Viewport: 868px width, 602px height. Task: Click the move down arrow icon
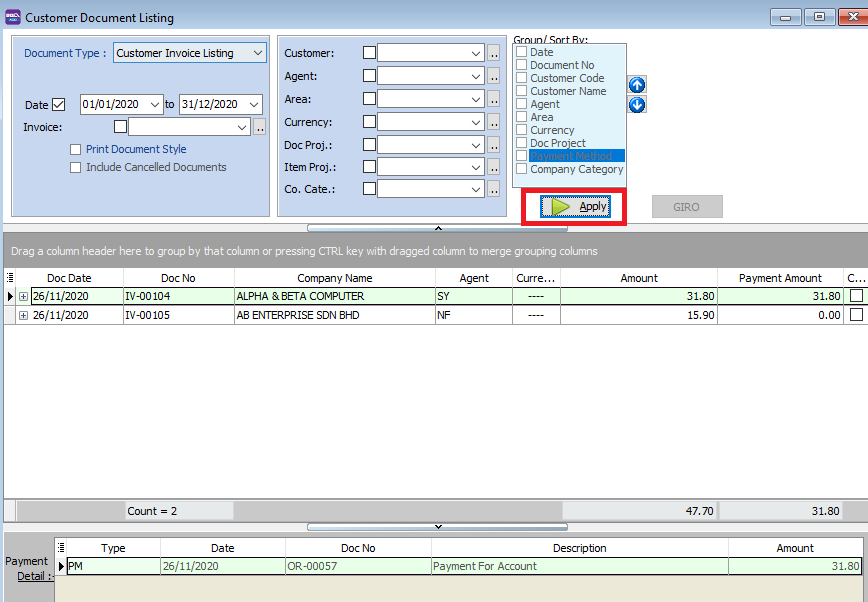pyautogui.click(x=636, y=104)
